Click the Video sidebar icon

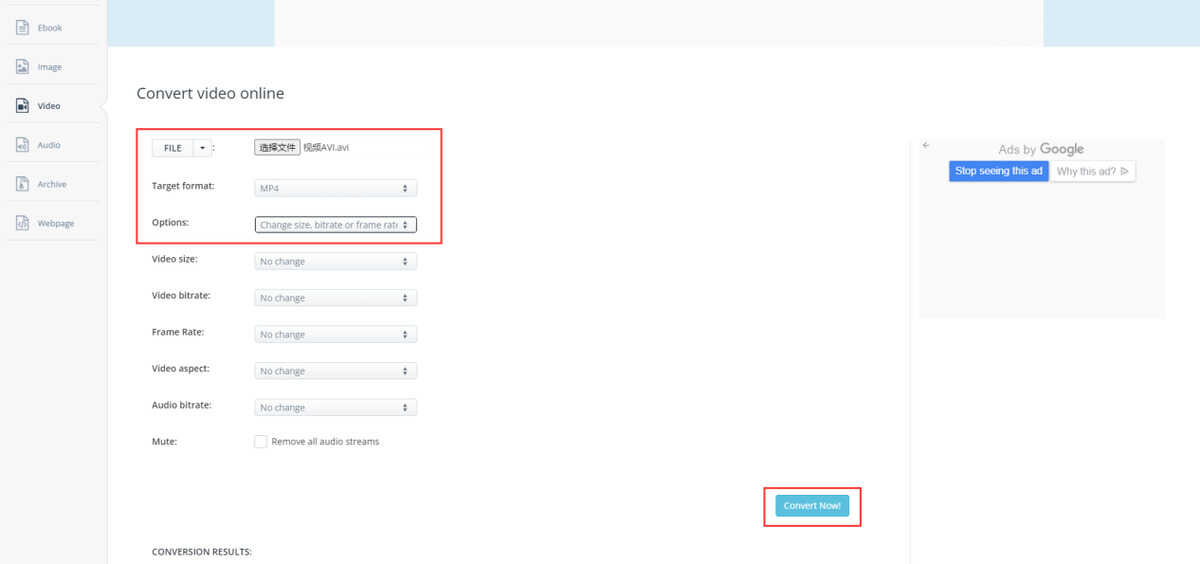22,106
